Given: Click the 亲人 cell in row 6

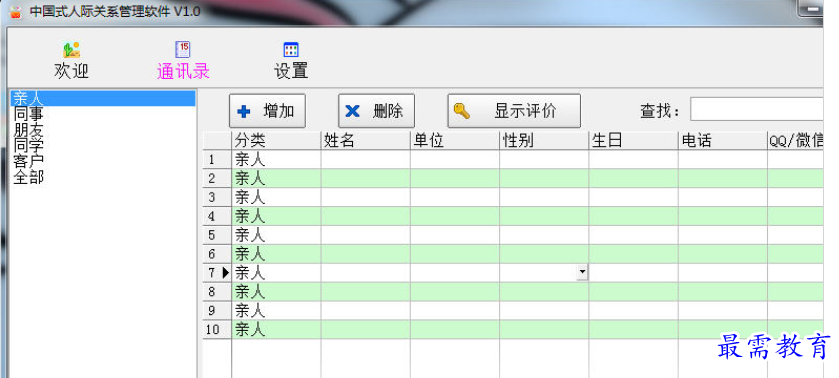Looking at the screenshot, I should click(276, 254).
